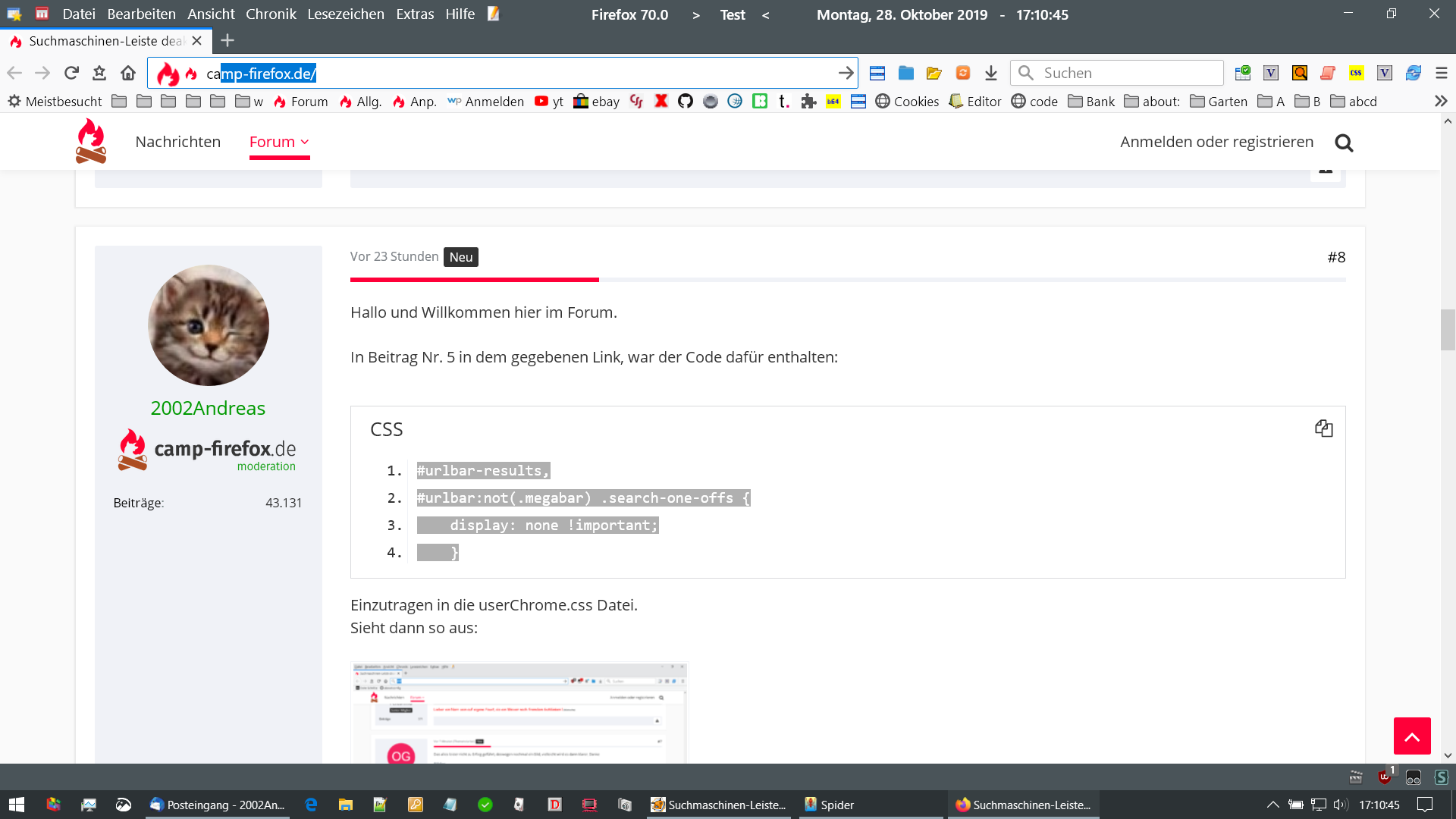The height and width of the screenshot is (819, 1456).
Task: Open the Firefox hamburger menu
Action: point(1442,73)
